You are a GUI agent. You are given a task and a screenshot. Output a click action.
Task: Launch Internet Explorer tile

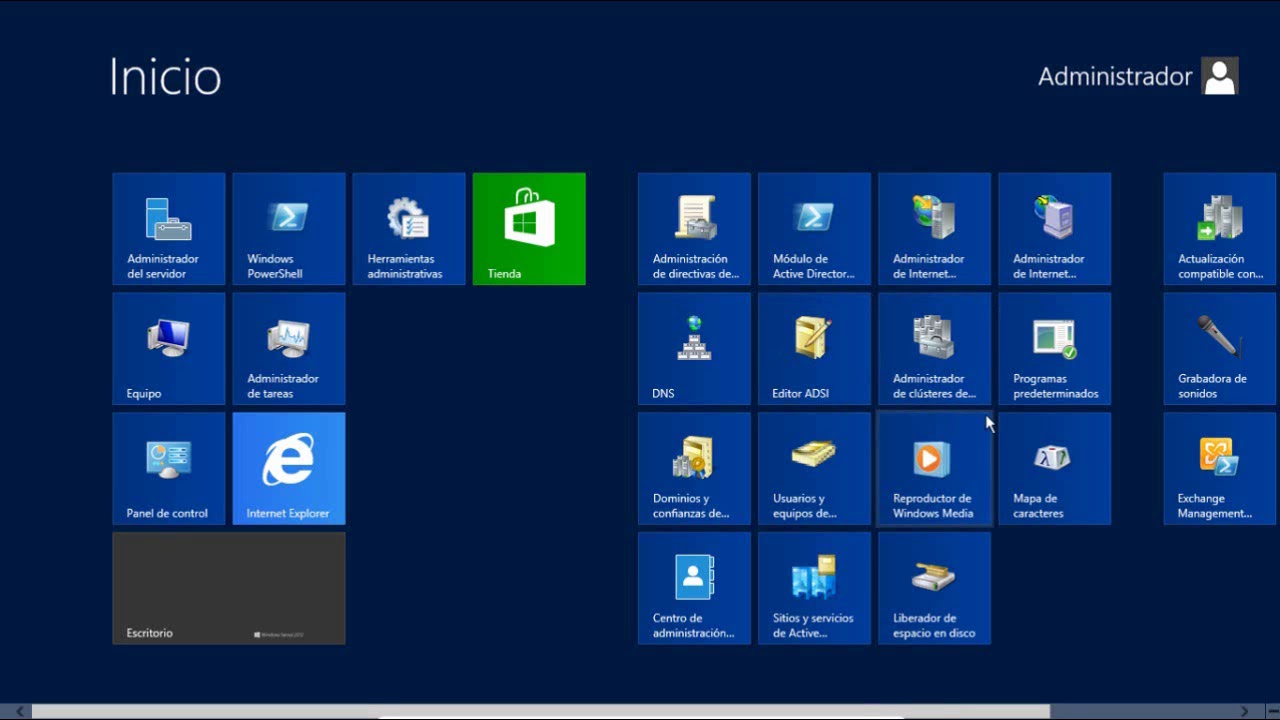[289, 469]
